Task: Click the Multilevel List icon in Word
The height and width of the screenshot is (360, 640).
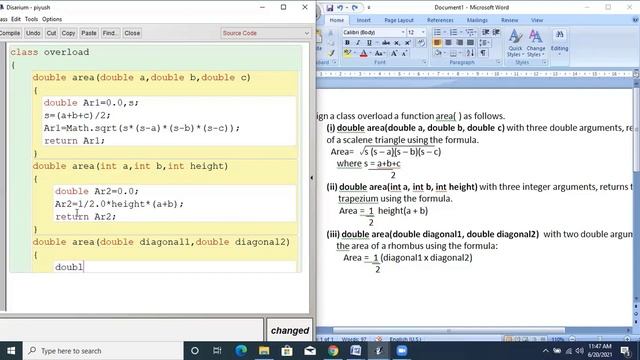Action: (x=470, y=32)
